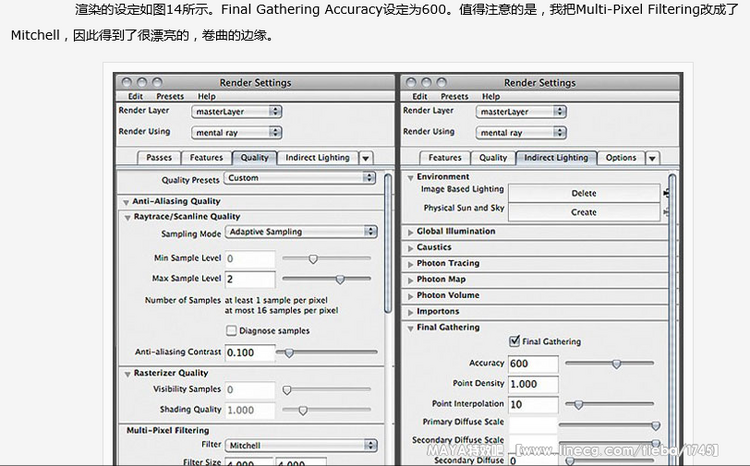The width and height of the screenshot is (750, 466).
Task: Expand Global Illumination section
Action: pyautogui.click(x=410, y=232)
